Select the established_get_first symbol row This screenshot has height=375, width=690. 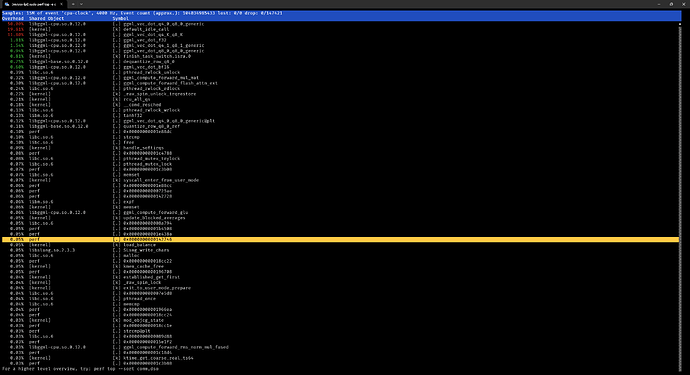pos(341,277)
